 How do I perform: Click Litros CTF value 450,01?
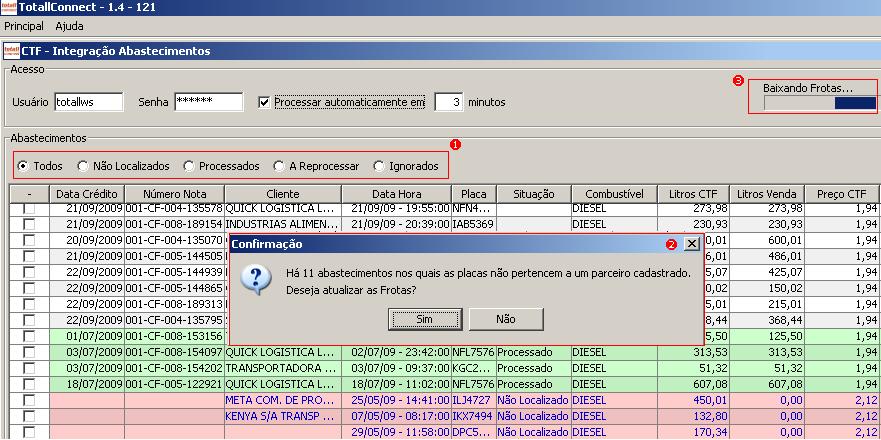coord(694,400)
